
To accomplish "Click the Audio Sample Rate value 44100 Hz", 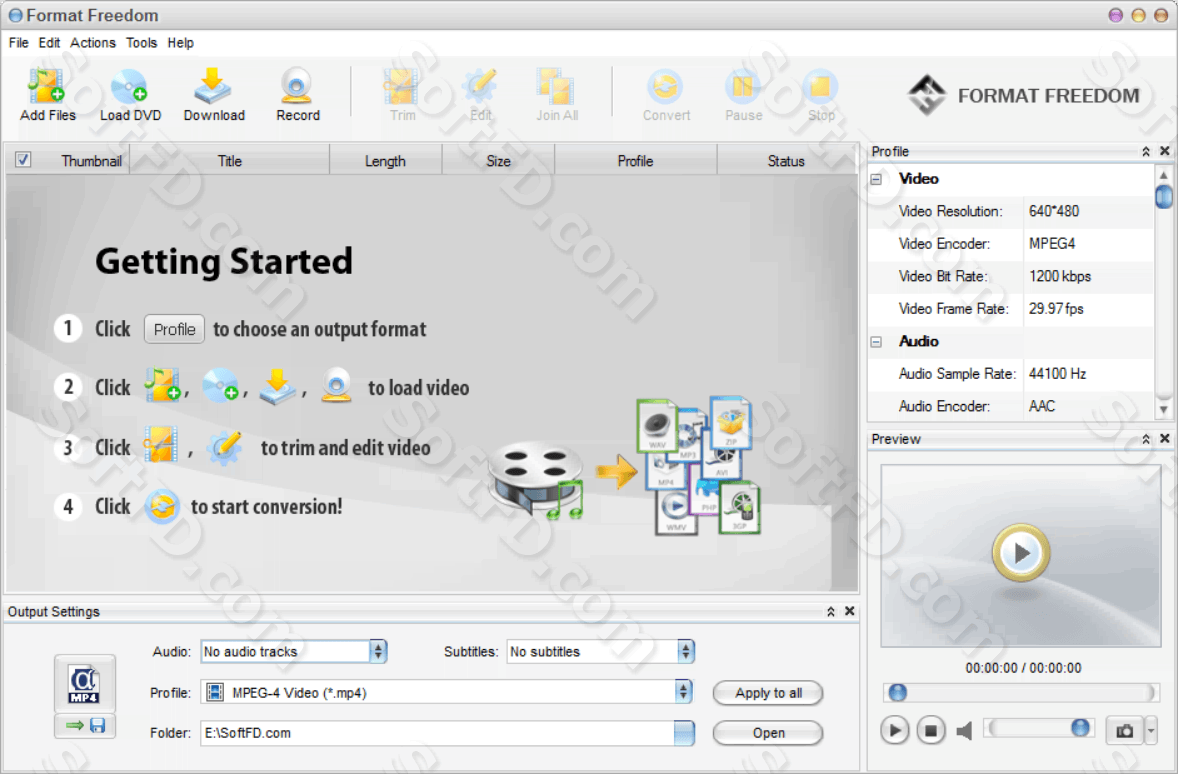I will pyautogui.click(x=1057, y=373).
